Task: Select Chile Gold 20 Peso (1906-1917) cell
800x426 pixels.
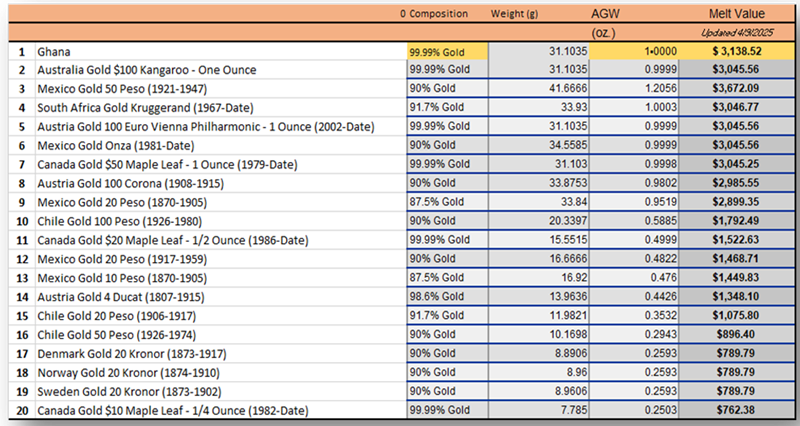Action: 221,316
